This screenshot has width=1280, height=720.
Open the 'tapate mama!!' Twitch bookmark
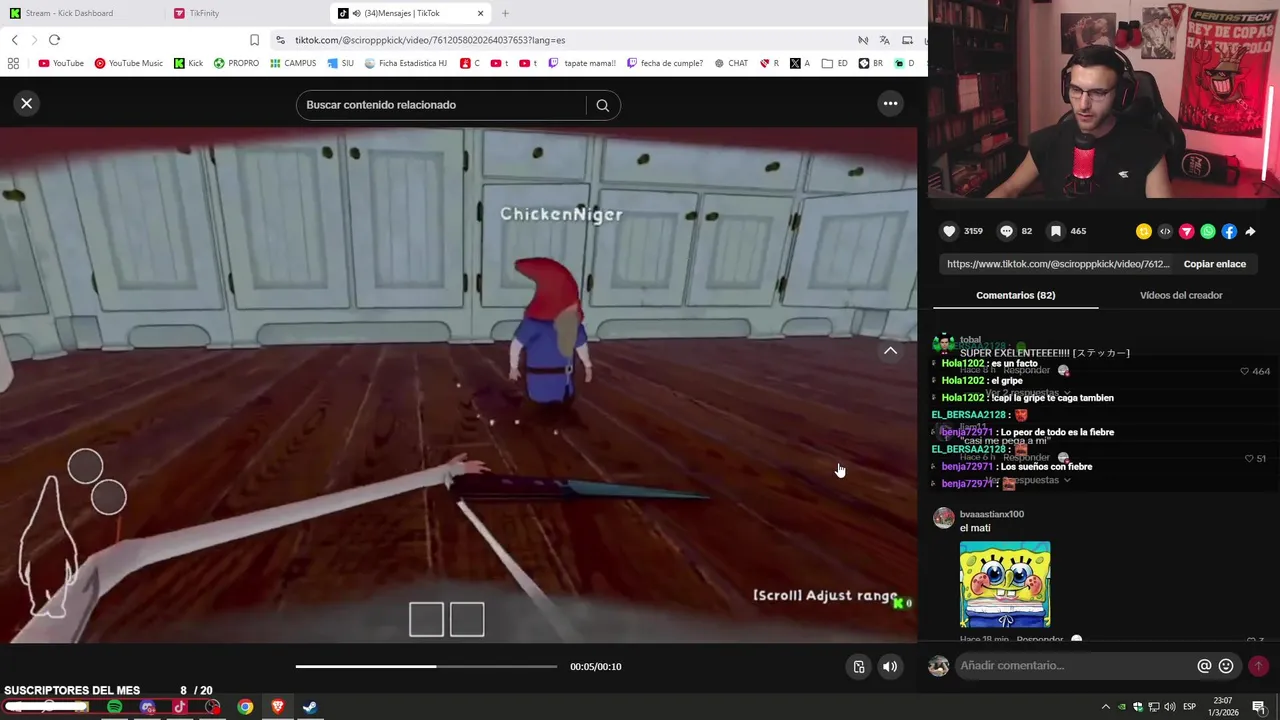(582, 63)
